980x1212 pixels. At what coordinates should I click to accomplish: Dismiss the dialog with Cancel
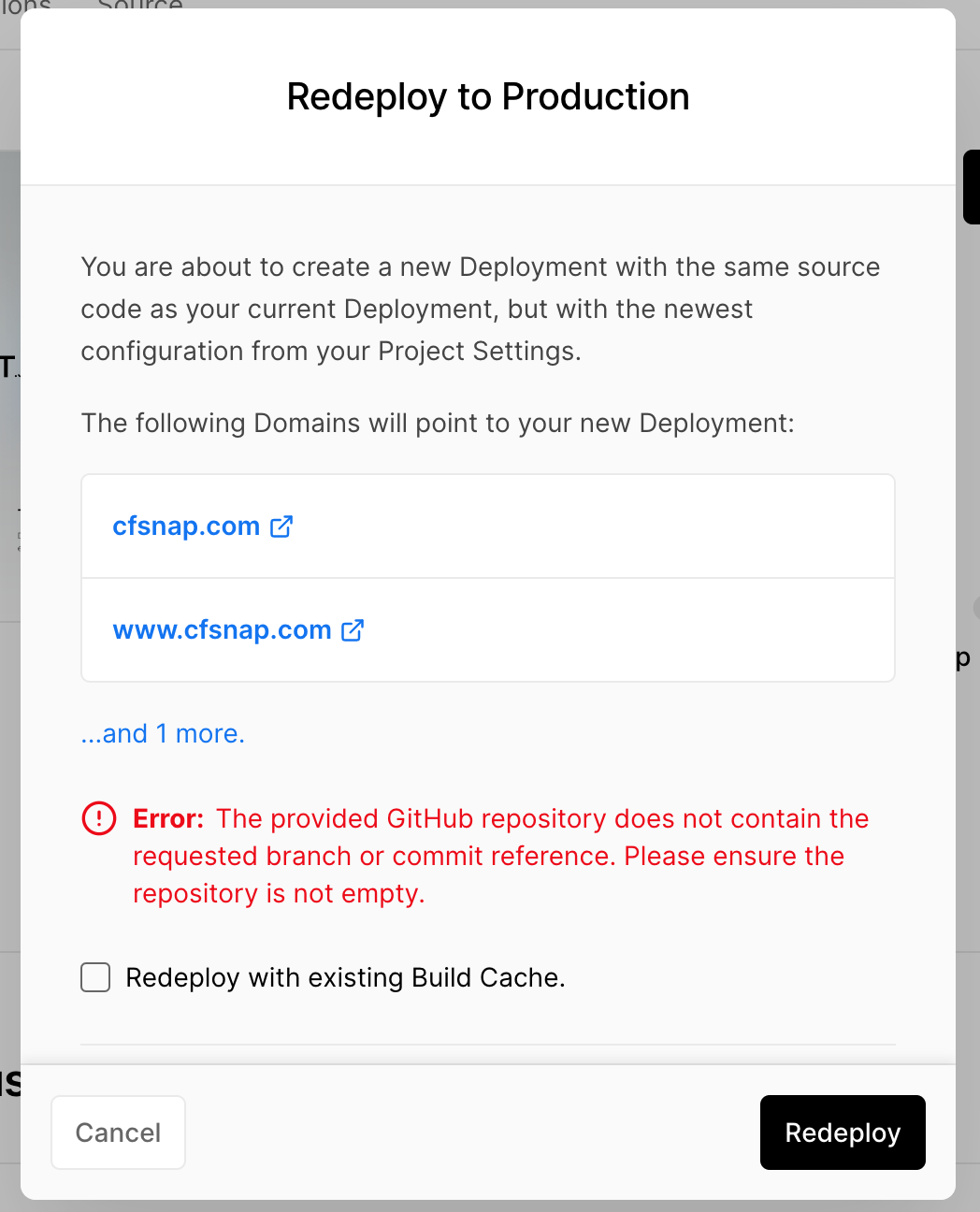pos(118,1133)
